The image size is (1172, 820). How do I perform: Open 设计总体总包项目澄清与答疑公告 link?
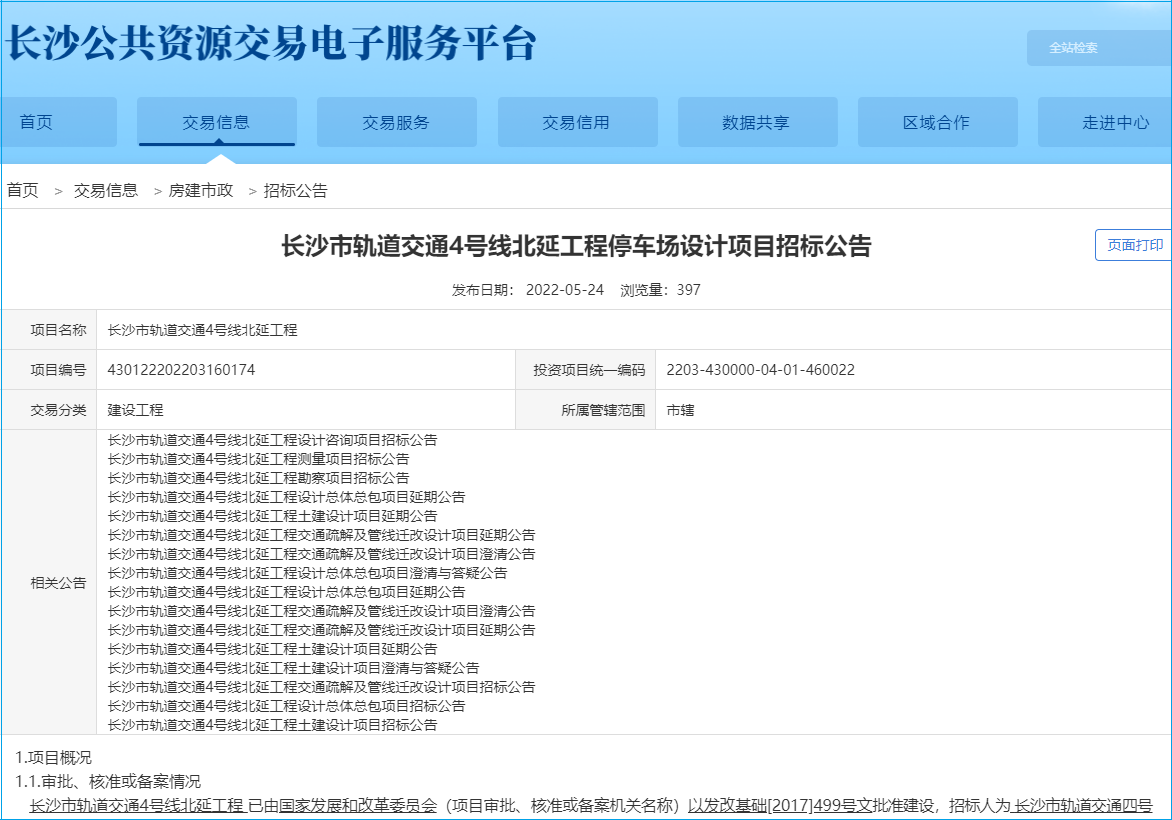click(307, 573)
